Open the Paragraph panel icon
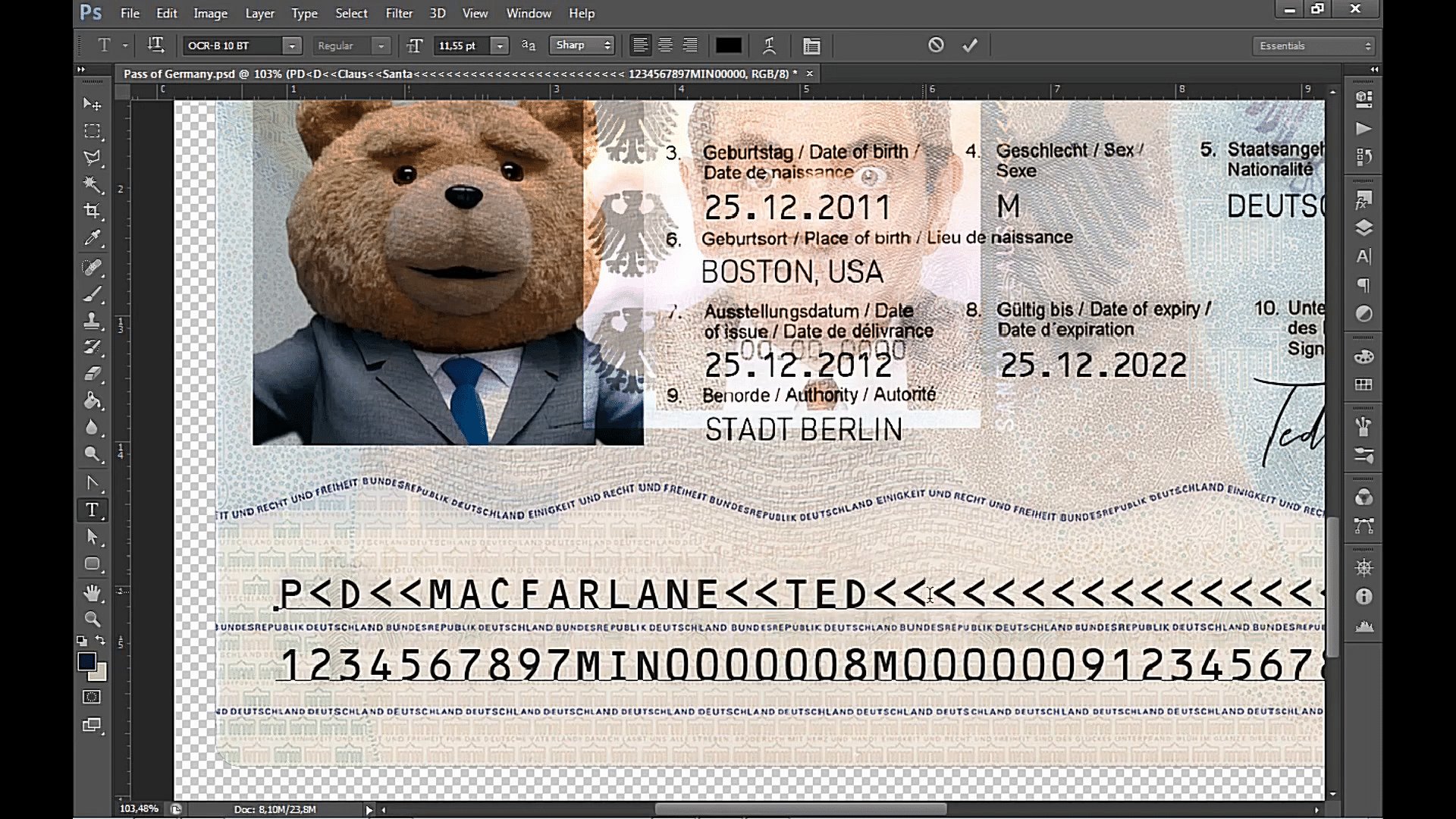Viewport: 1456px width, 819px height. (x=1363, y=285)
